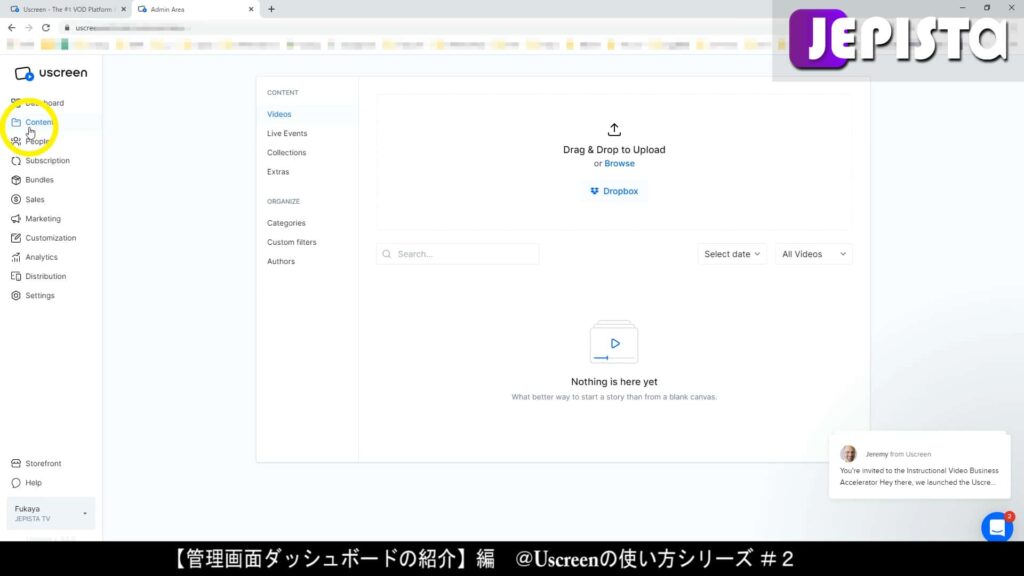The height and width of the screenshot is (576, 1024).
Task: Click the browser forward arrow
Action: [x=29, y=27]
